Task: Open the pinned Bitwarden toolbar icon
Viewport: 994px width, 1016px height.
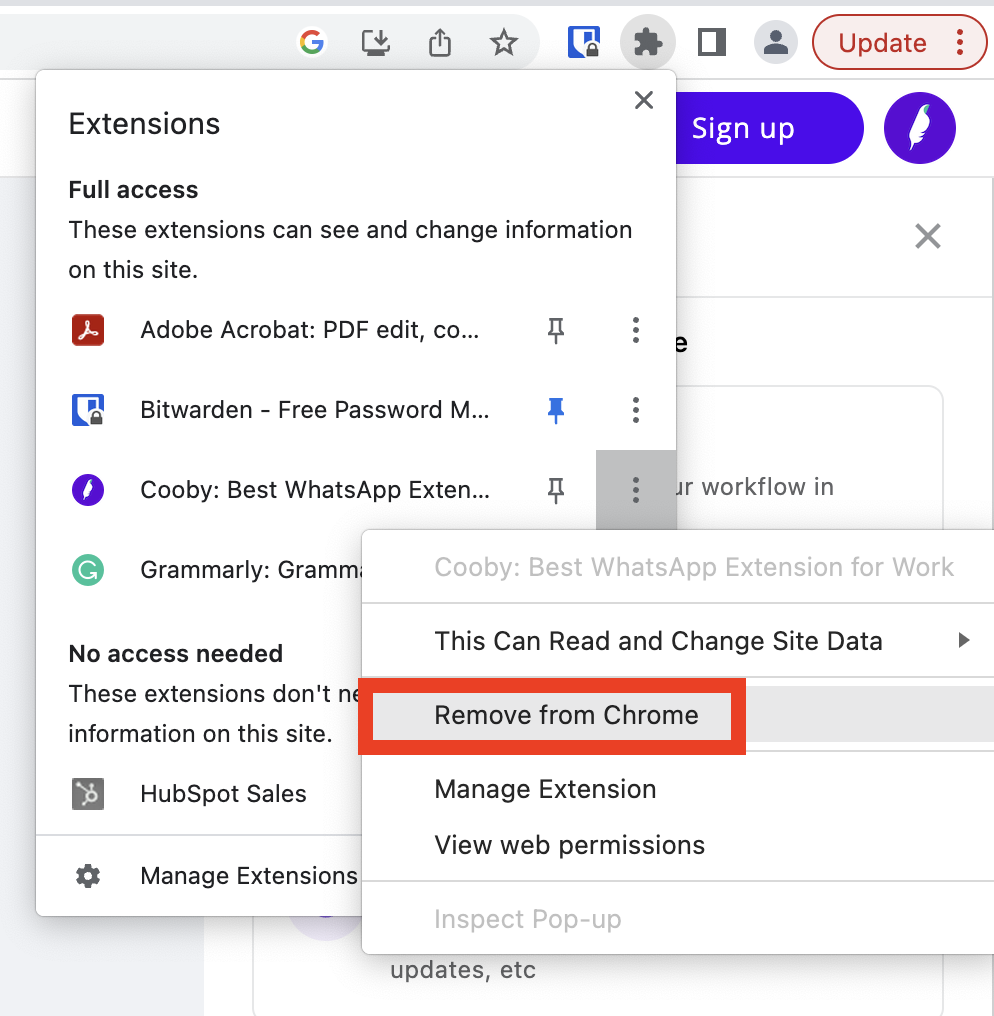Action: pyautogui.click(x=584, y=43)
